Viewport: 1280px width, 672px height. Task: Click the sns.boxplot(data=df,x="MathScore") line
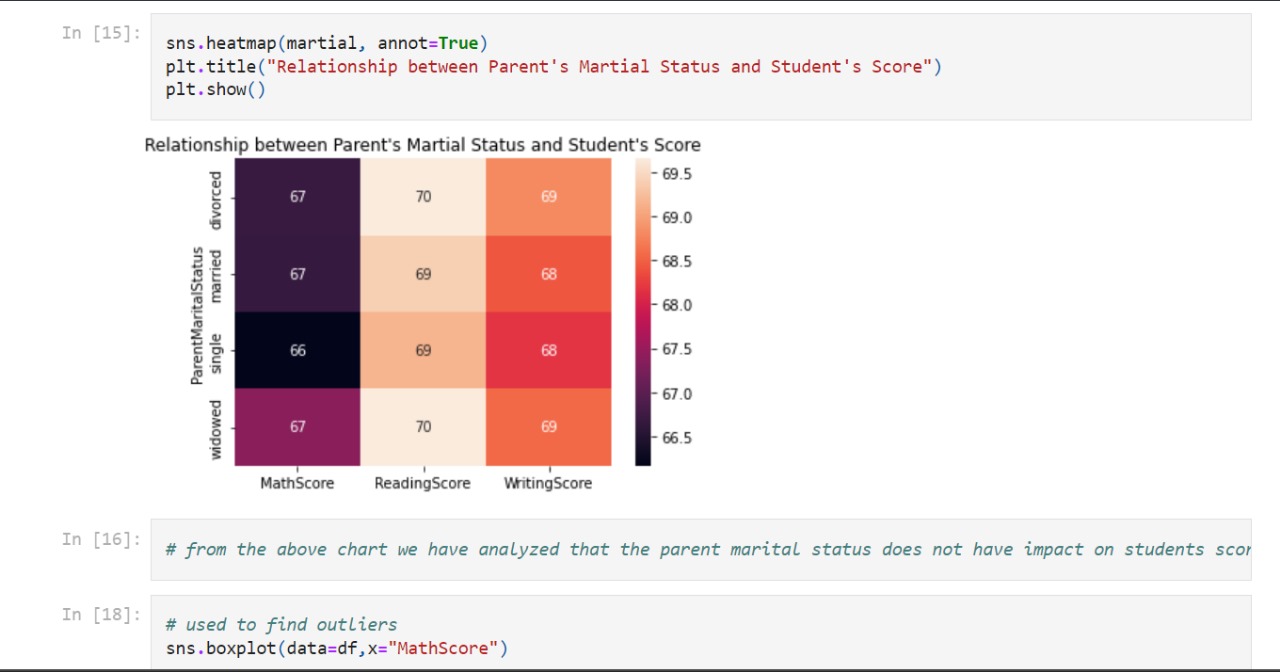pyautogui.click(x=337, y=648)
